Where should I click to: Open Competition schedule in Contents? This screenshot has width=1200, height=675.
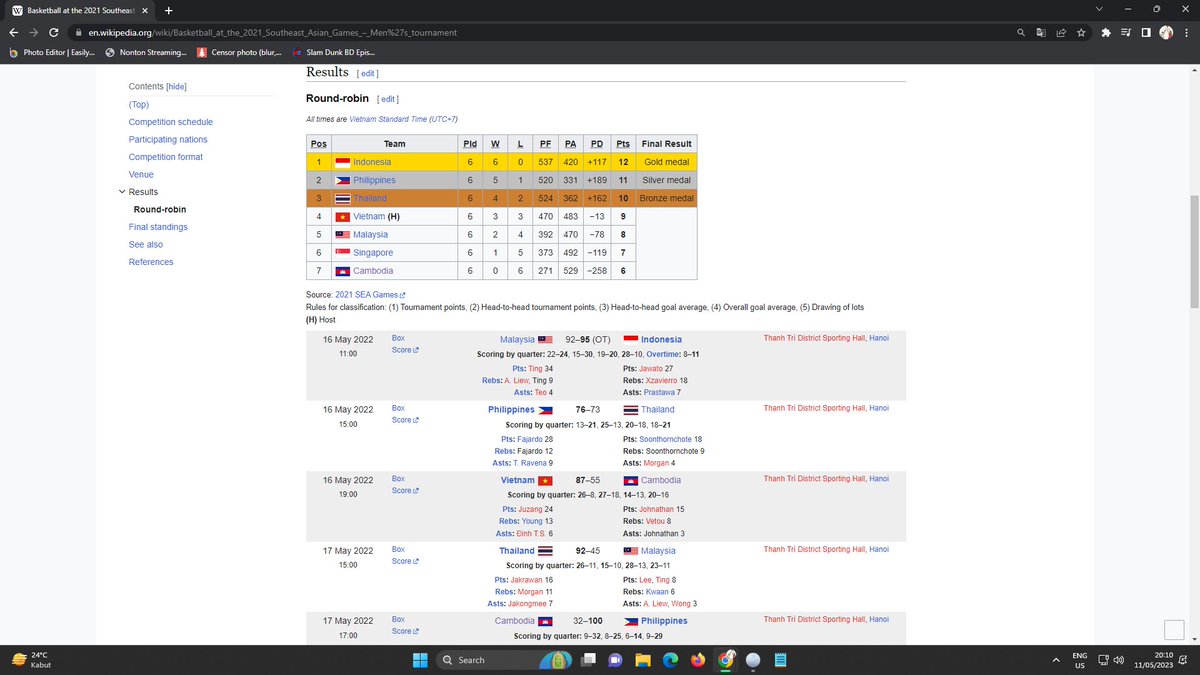(170, 122)
